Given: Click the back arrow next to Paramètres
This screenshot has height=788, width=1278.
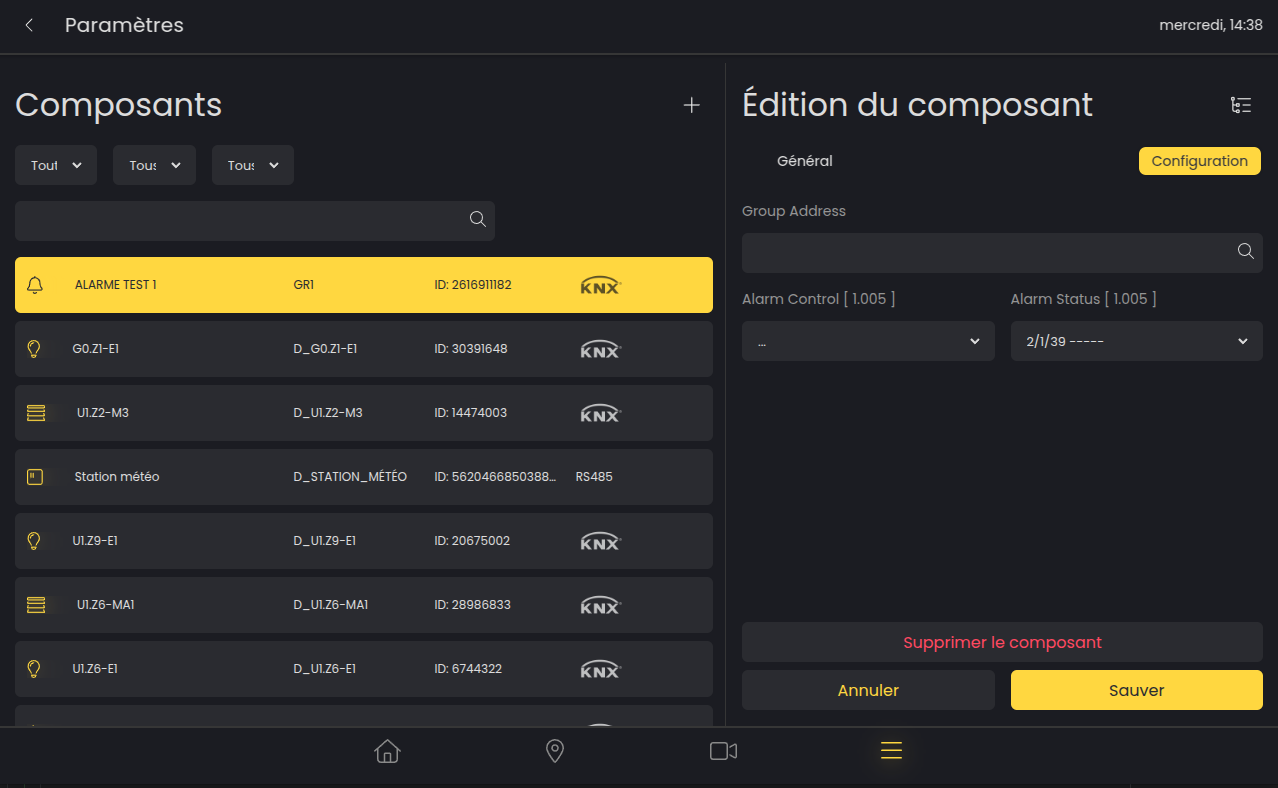Looking at the screenshot, I should tap(30, 26).
